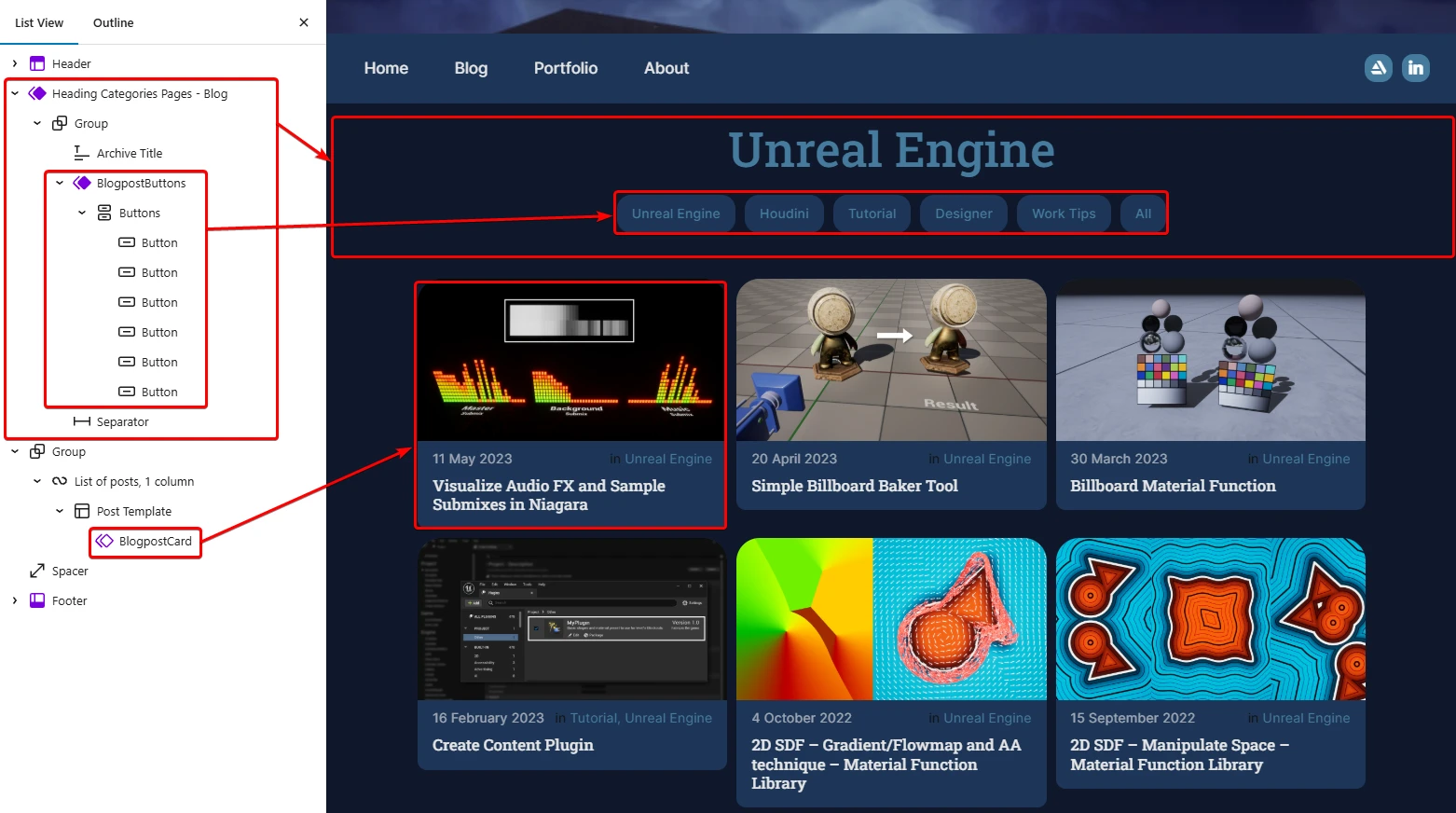Click the Post Template block icon

tap(82, 511)
